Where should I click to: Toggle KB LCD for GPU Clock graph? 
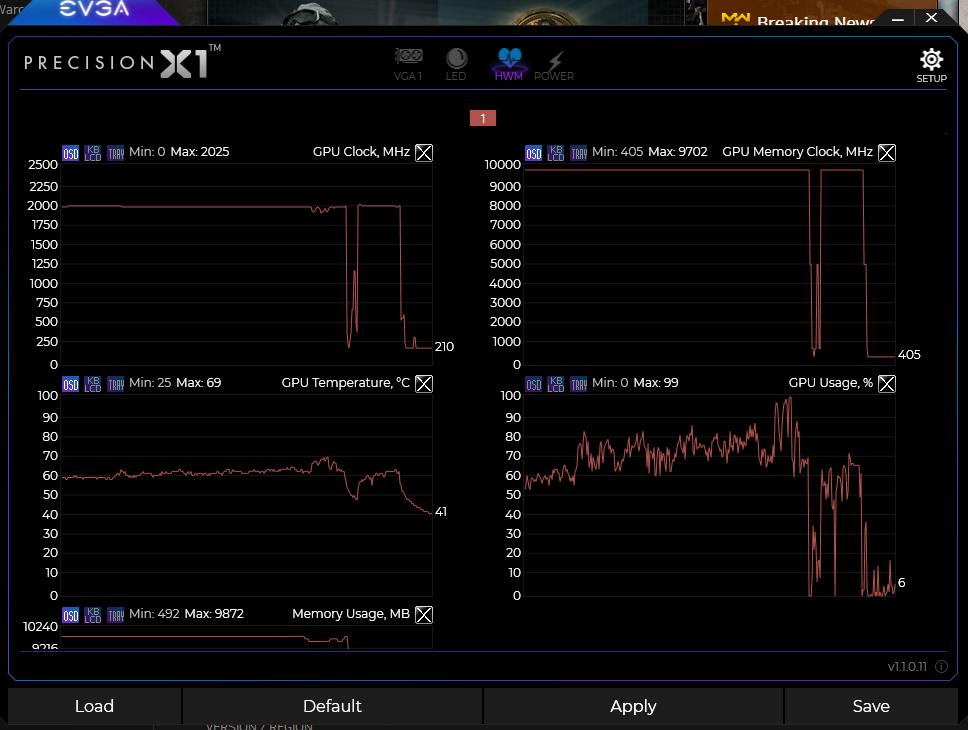click(x=93, y=153)
